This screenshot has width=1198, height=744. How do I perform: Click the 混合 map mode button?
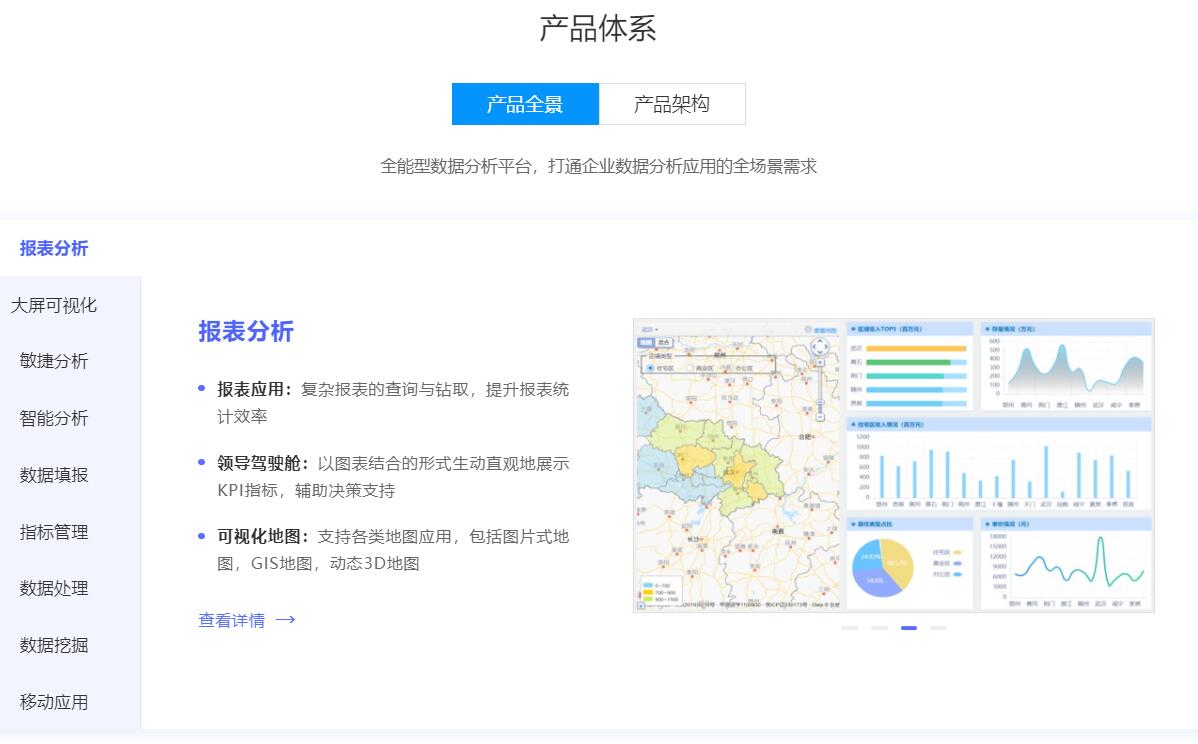(662, 342)
